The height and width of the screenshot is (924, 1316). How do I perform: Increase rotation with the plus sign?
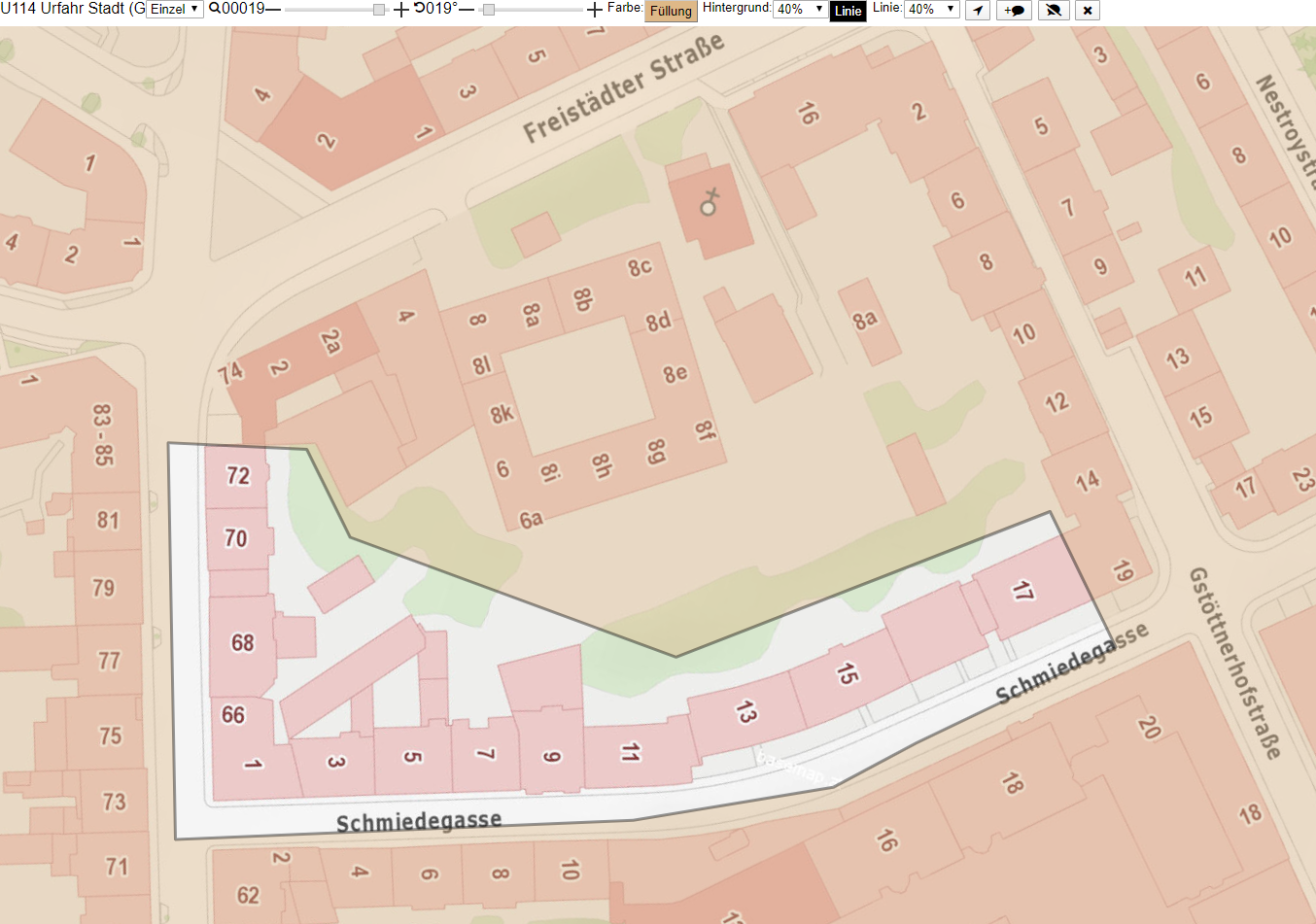pos(595,10)
